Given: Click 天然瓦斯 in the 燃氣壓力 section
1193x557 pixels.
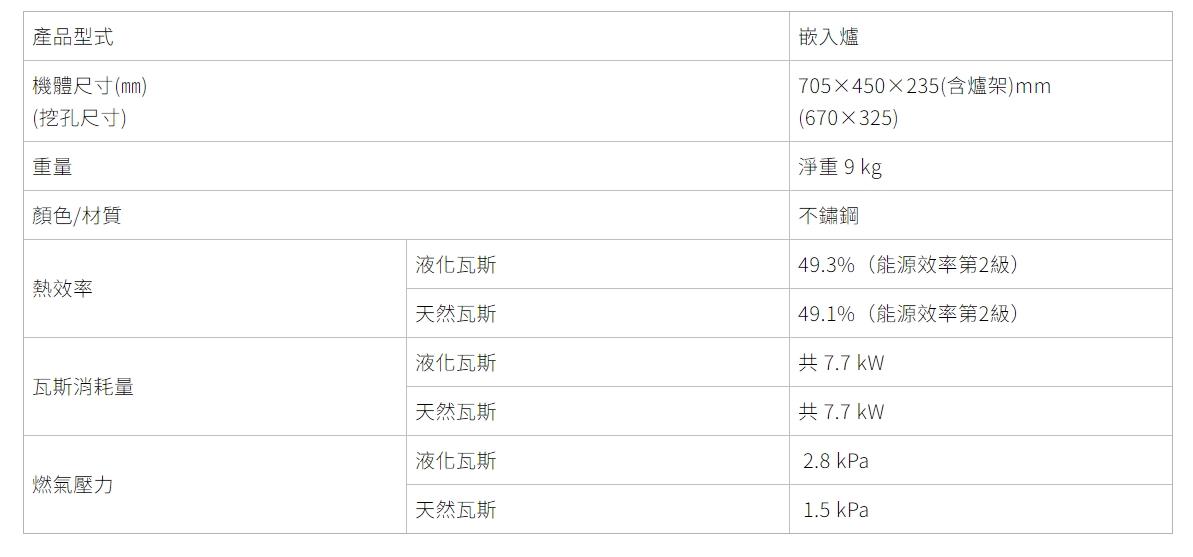Looking at the screenshot, I should [x=456, y=509].
